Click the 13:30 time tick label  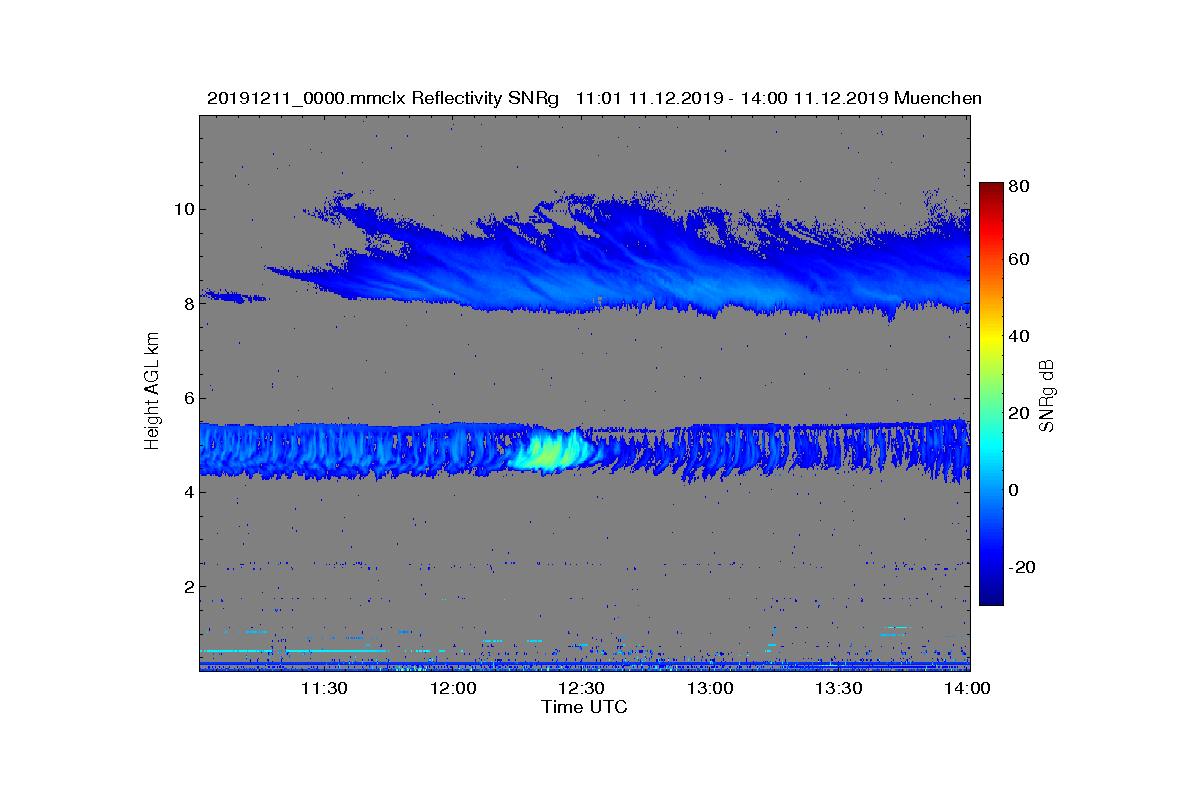[838, 688]
